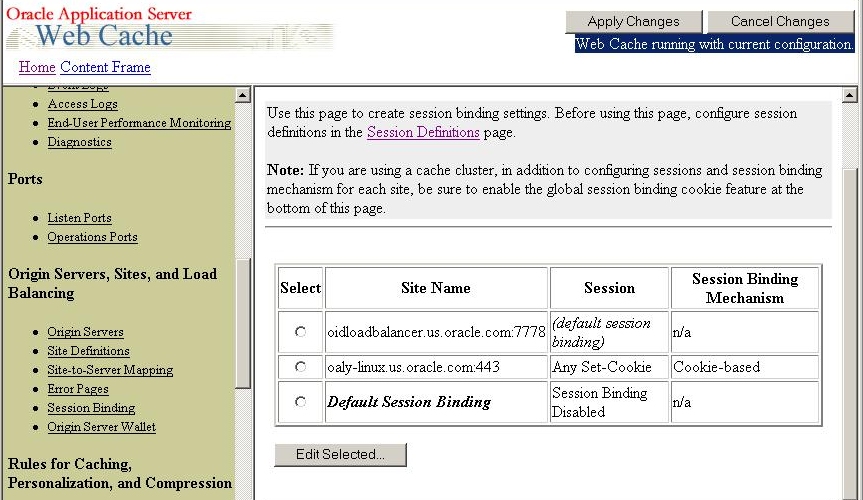Screen dimensions: 863x500
Task: Open the Operations Ports link
Action: pos(92,237)
